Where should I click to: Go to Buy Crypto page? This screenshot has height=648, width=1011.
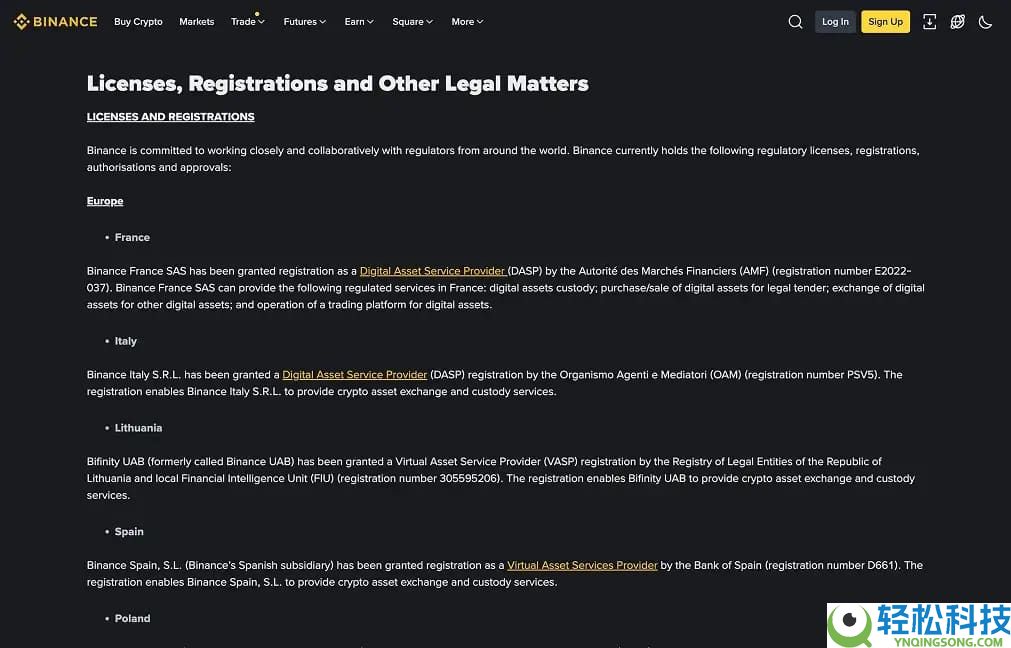pos(138,22)
